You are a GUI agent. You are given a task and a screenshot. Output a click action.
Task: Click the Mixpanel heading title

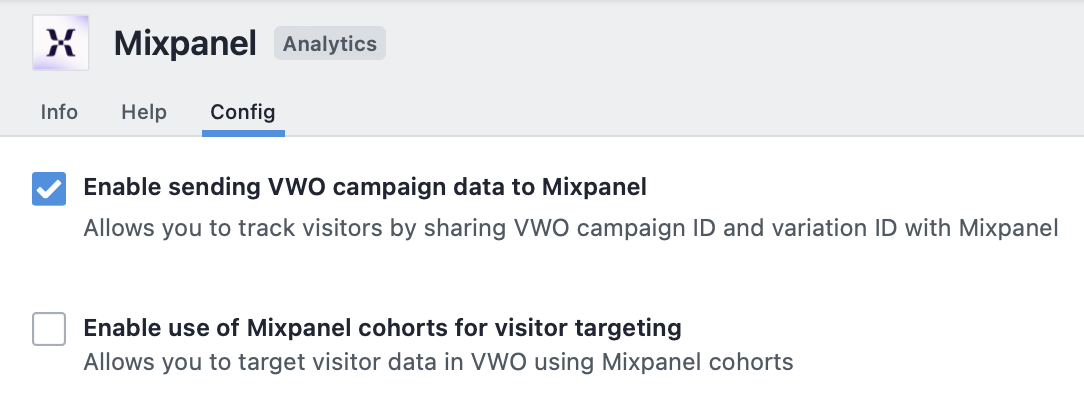(185, 44)
